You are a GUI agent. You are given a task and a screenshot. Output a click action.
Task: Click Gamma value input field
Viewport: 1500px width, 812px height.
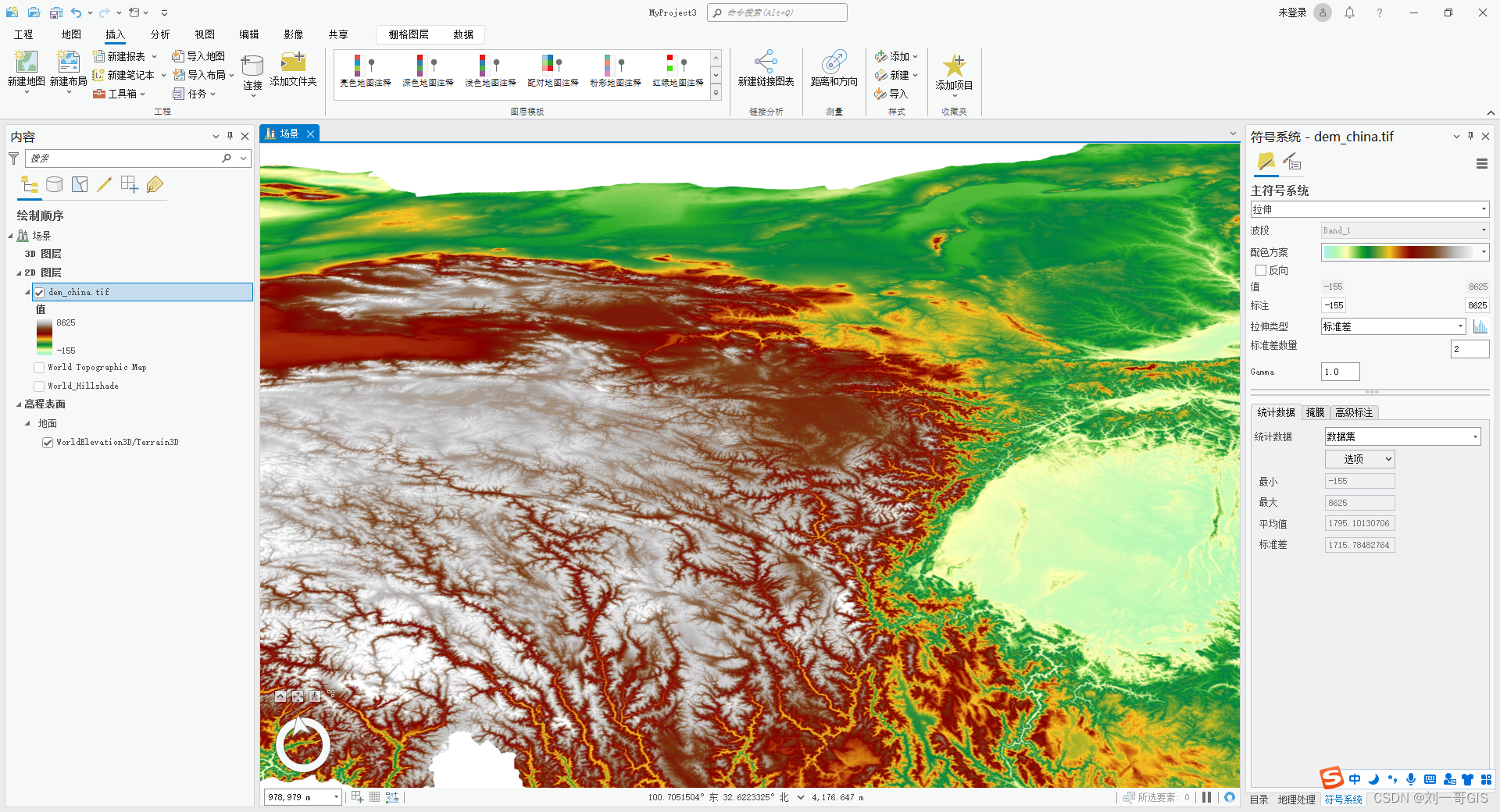coord(1340,372)
